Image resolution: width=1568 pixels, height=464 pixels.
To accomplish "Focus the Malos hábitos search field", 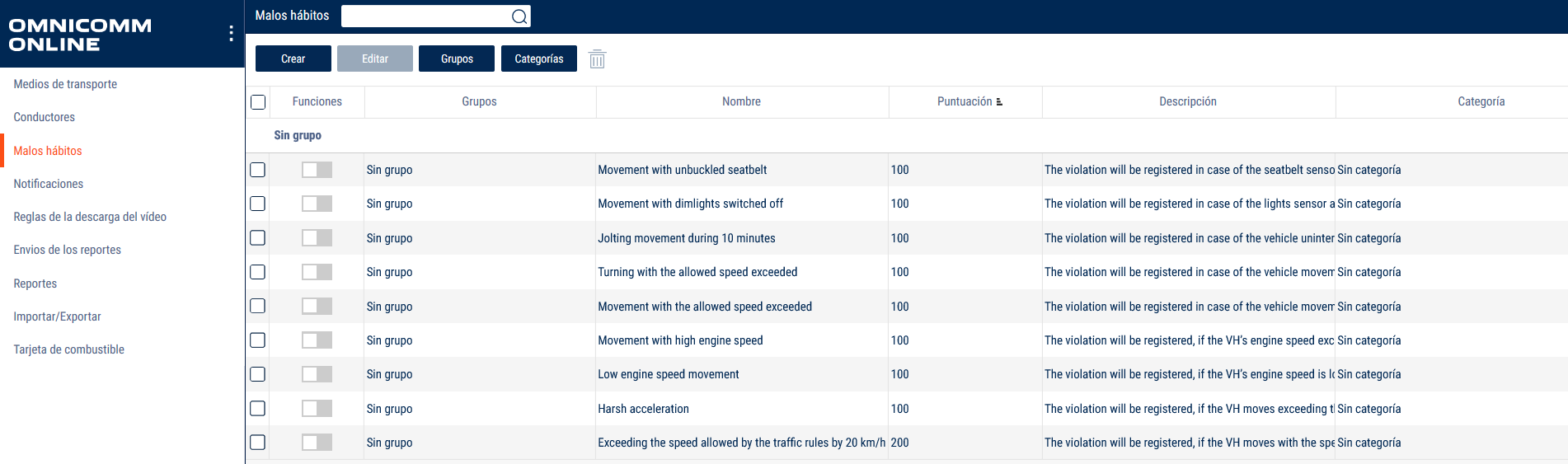I will click(425, 16).
